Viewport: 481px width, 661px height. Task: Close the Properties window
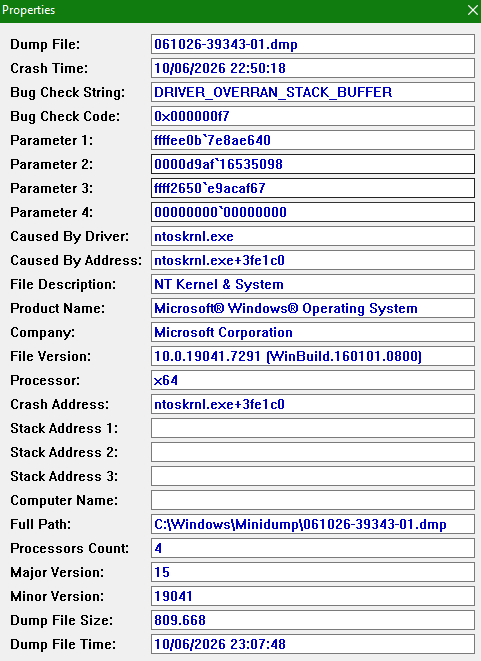(x=473, y=10)
